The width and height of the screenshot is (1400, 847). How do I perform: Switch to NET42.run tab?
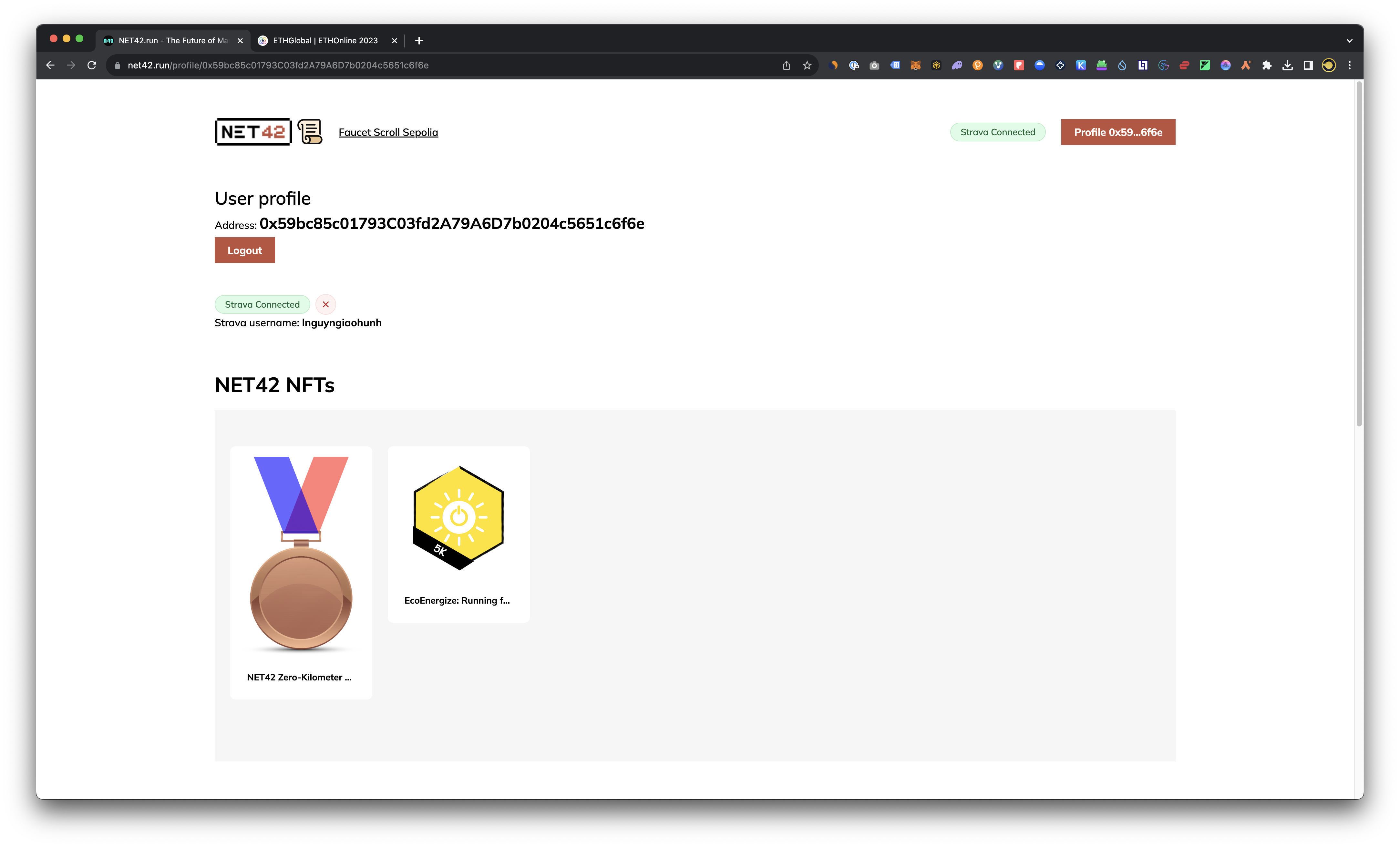coord(173,40)
